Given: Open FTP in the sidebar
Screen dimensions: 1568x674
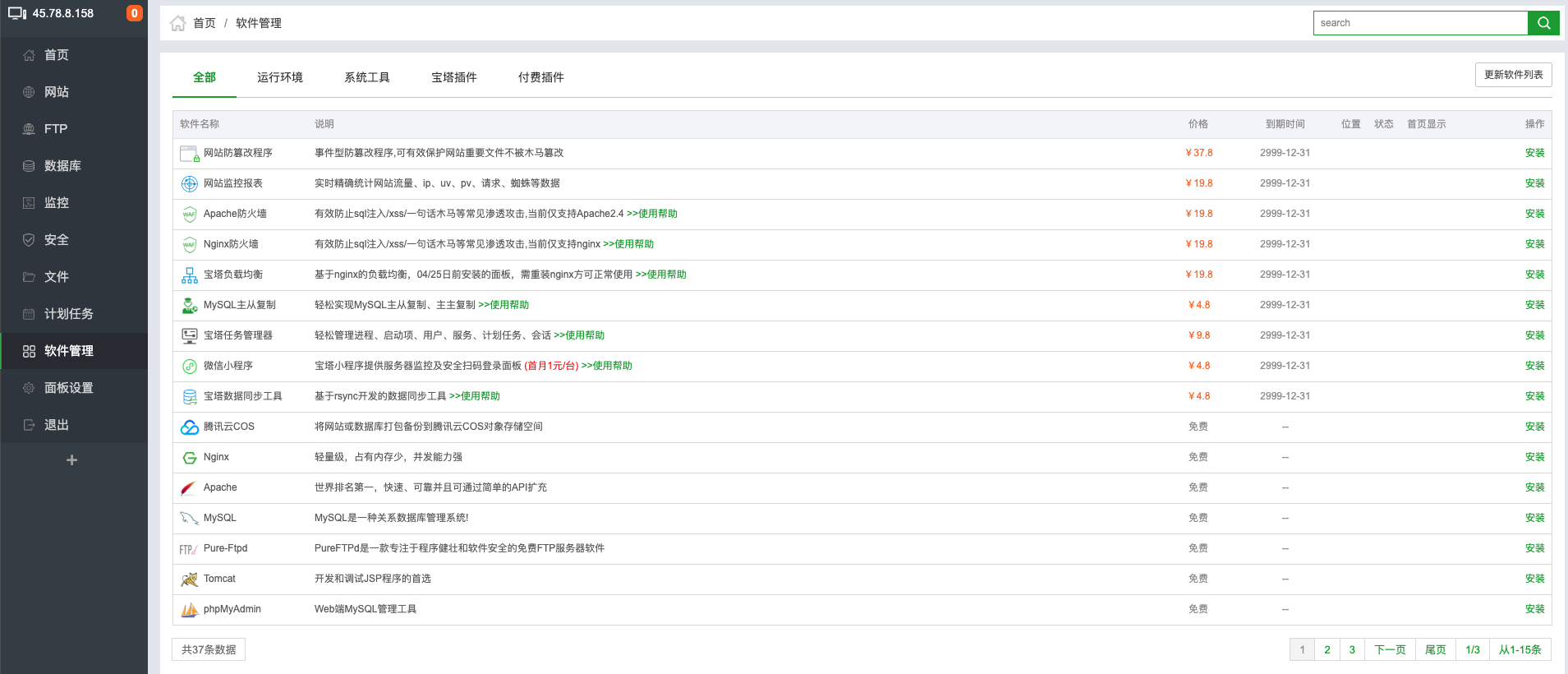Looking at the screenshot, I should coord(74,129).
